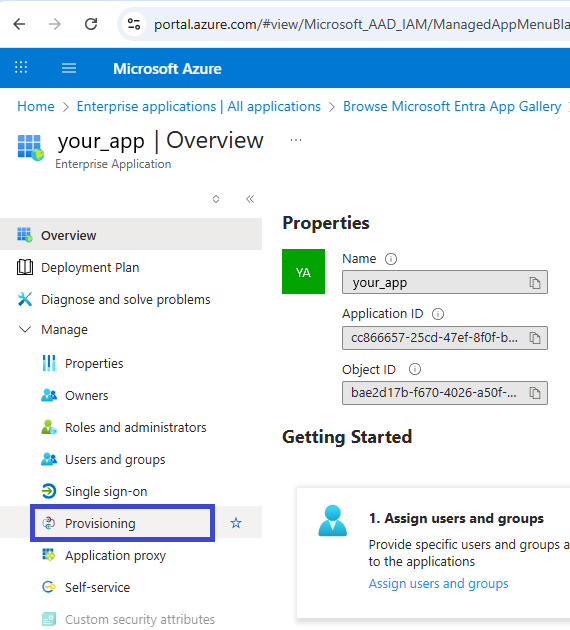570x630 pixels.
Task: Click the Application proxy icon
Action: pyautogui.click(x=49, y=555)
